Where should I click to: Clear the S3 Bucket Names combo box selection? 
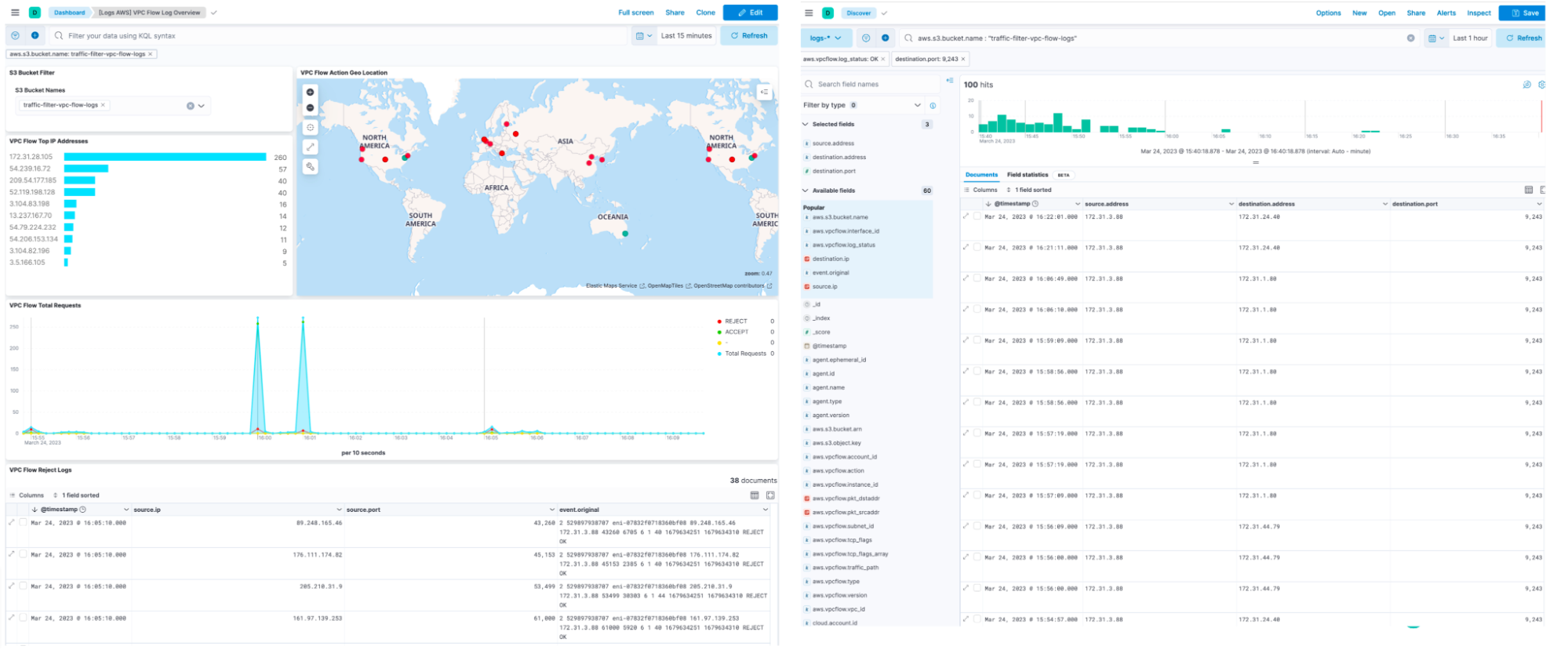190,106
